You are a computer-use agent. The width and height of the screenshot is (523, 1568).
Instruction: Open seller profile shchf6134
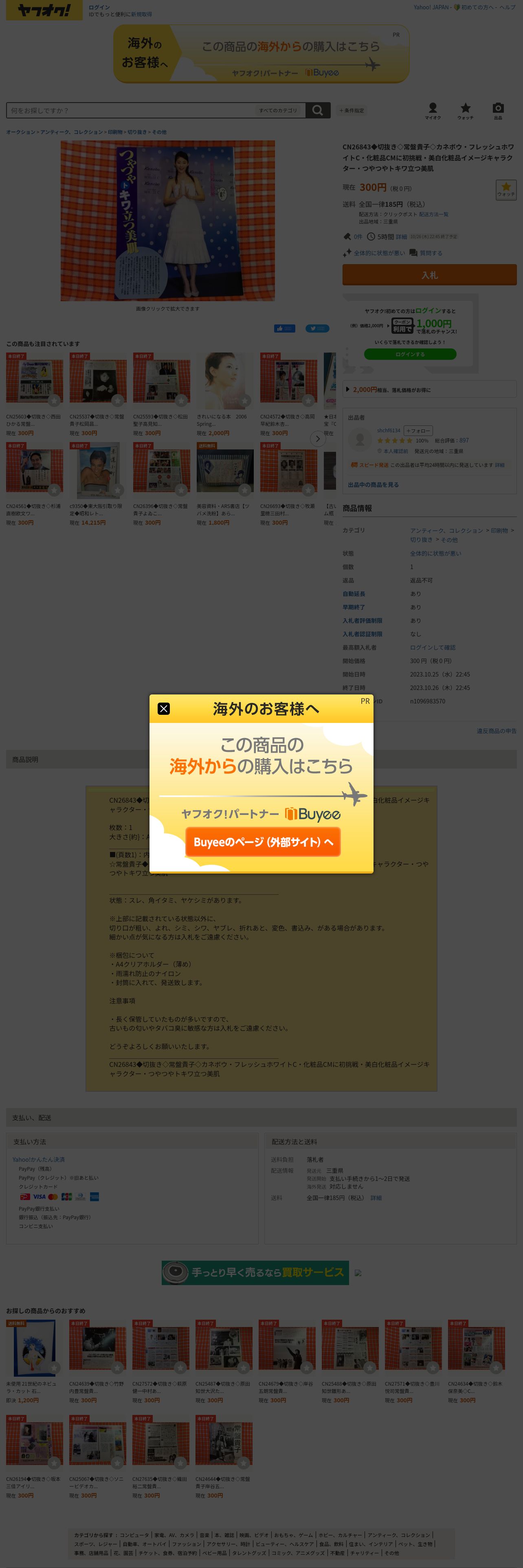pos(389,430)
